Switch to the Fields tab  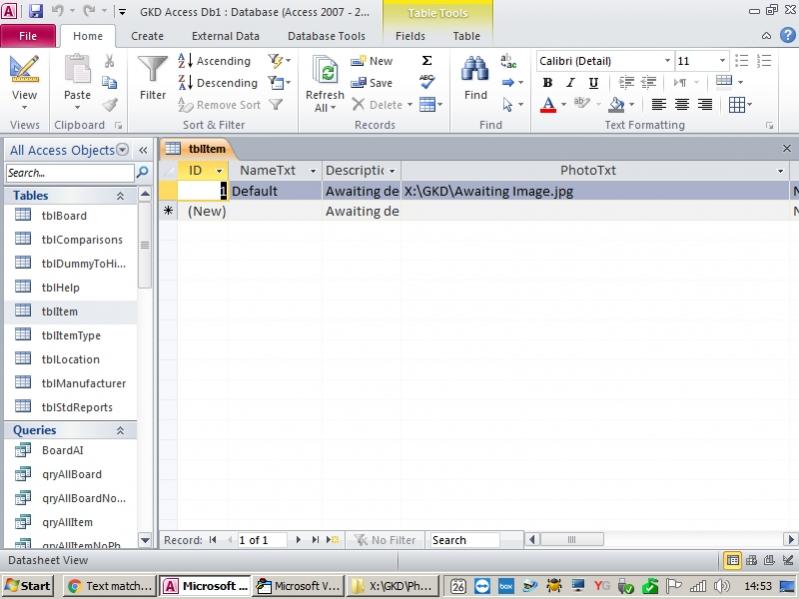click(410, 36)
